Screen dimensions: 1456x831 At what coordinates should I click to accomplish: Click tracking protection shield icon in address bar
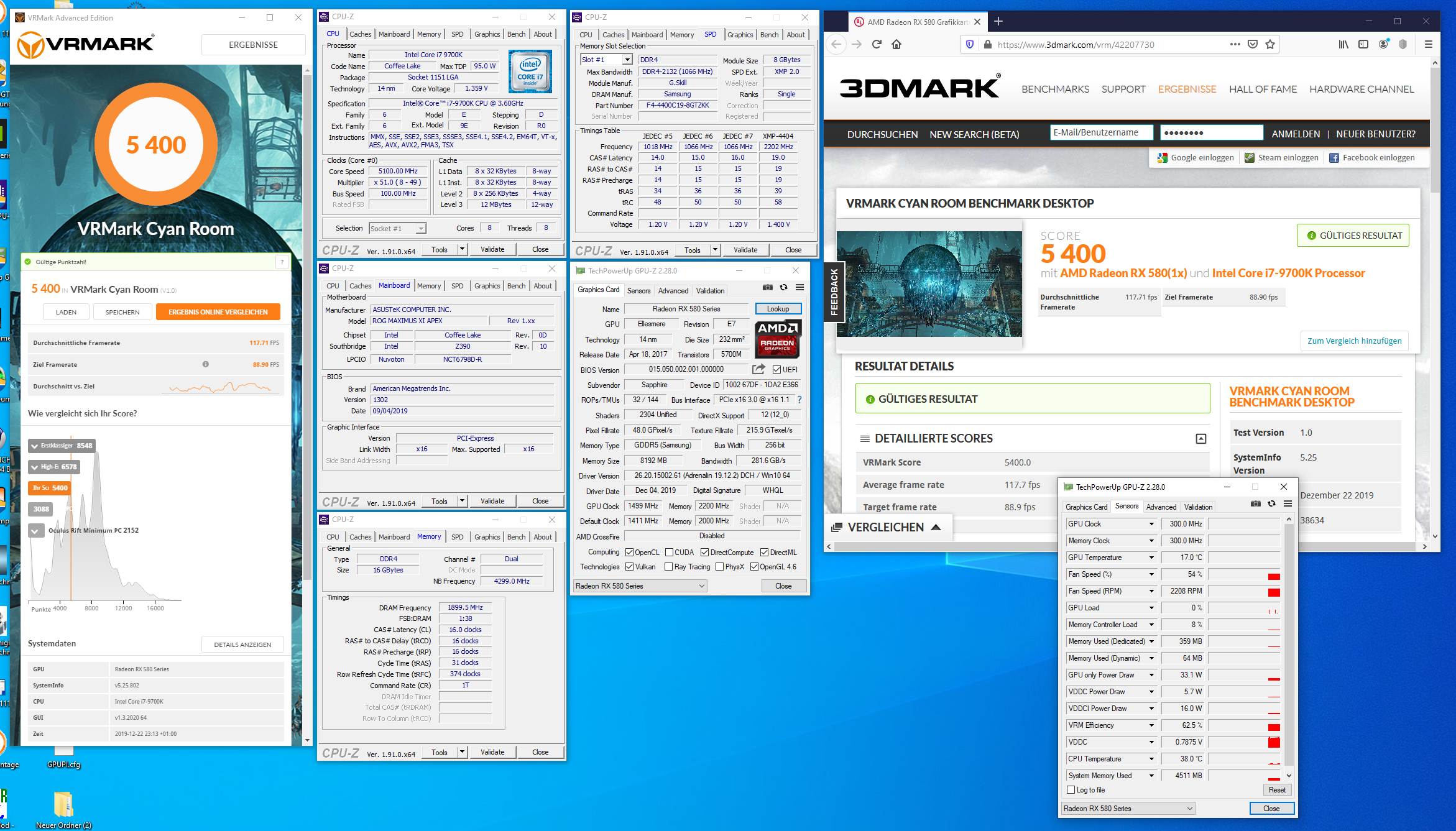tap(970, 44)
